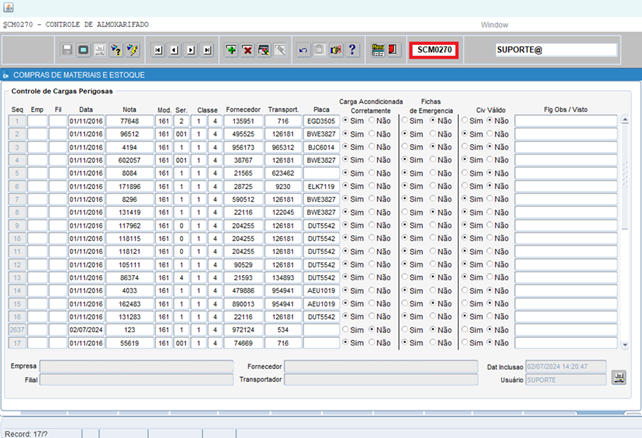
Task: Click Placa cell ELK7119
Action: pyautogui.click(x=321, y=186)
